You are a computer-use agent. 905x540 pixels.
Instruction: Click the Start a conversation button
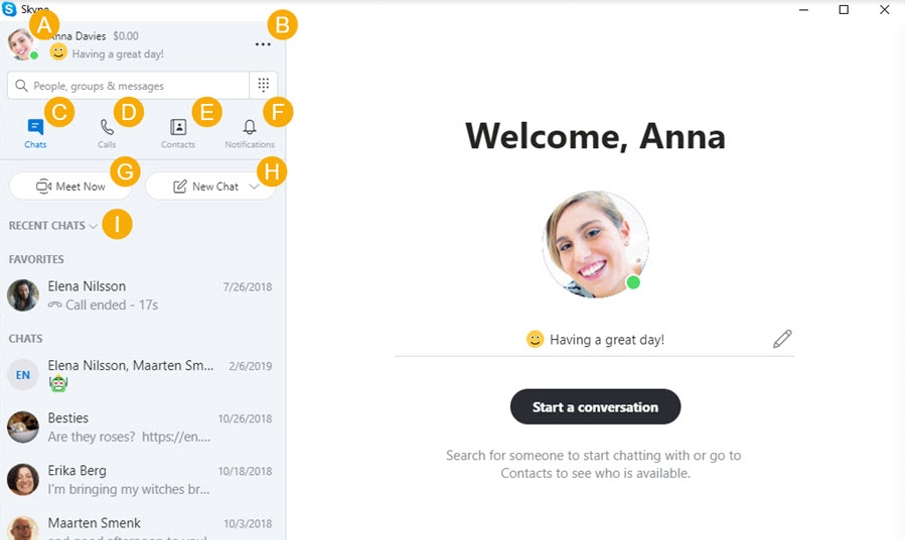(595, 407)
